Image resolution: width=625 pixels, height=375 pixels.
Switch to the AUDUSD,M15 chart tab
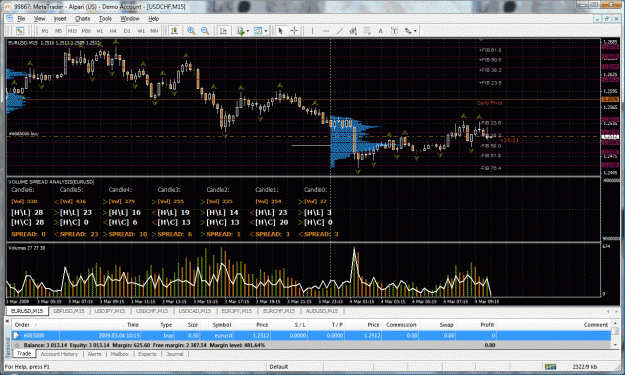point(322,311)
